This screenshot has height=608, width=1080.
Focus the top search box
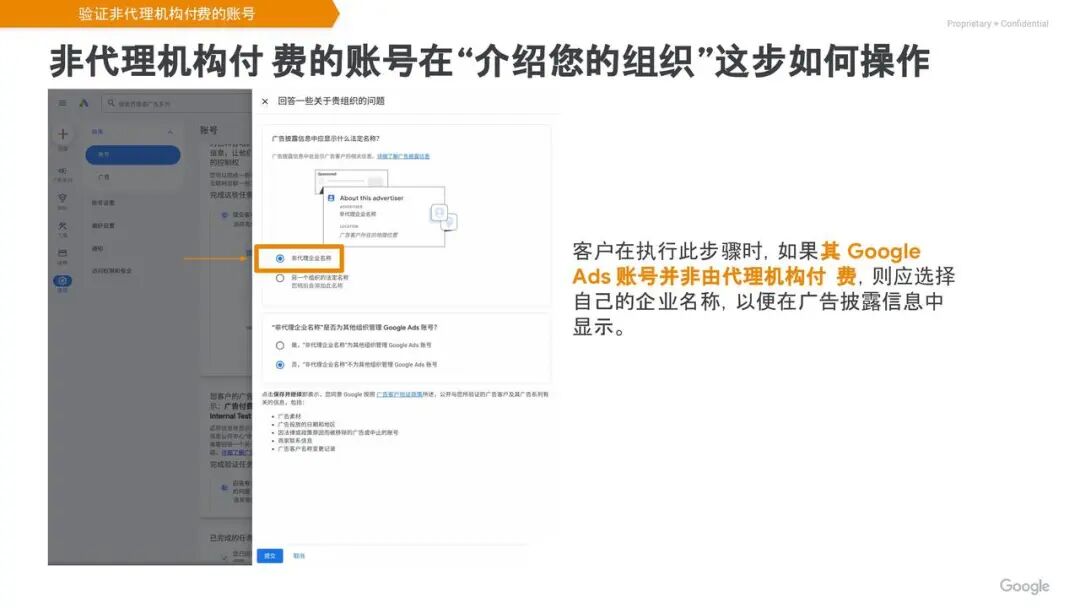176,103
